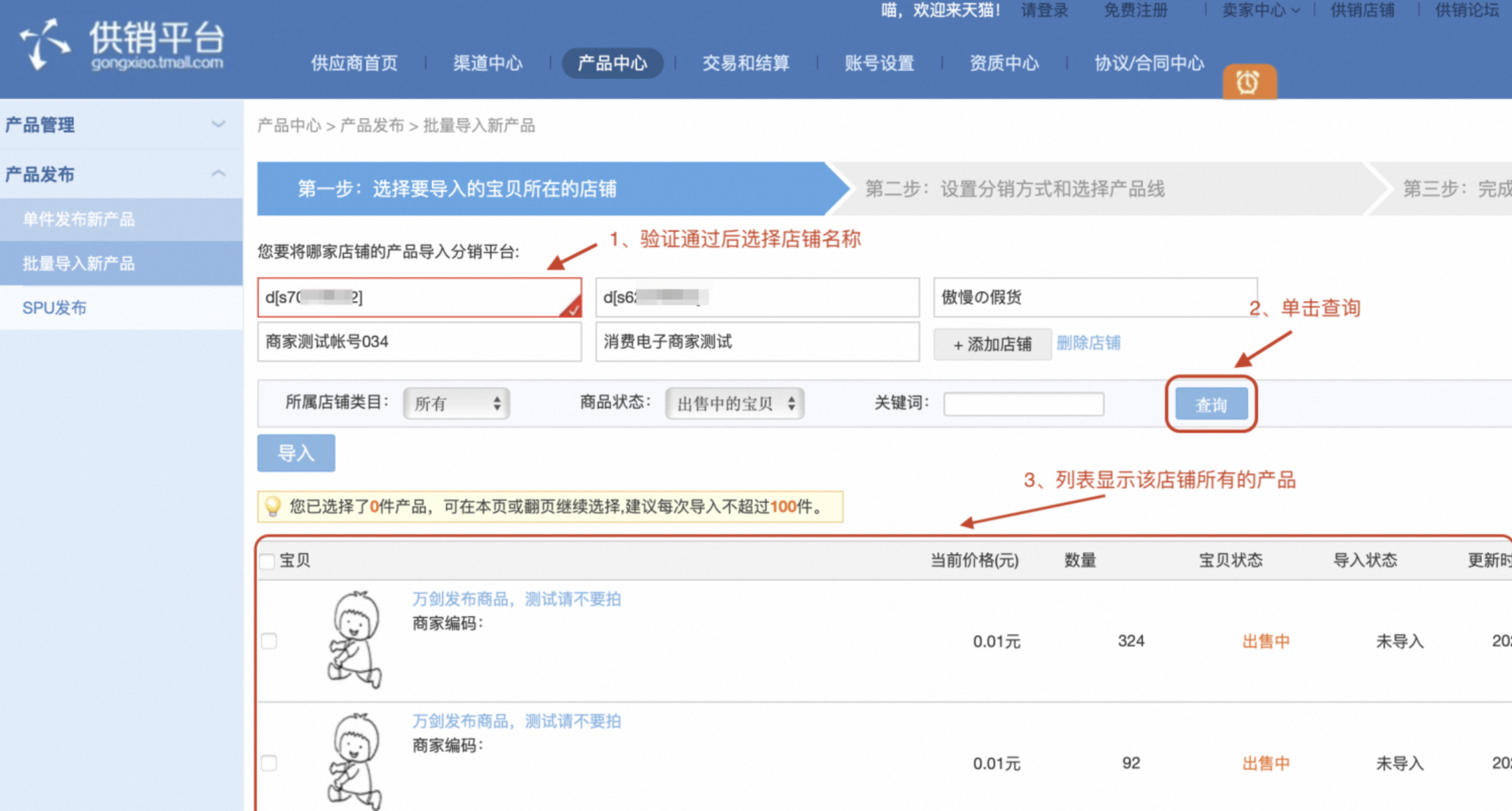The height and width of the screenshot is (811, 1512).
Task: Go to 供应商首页 nav tab
Action: 354,63
